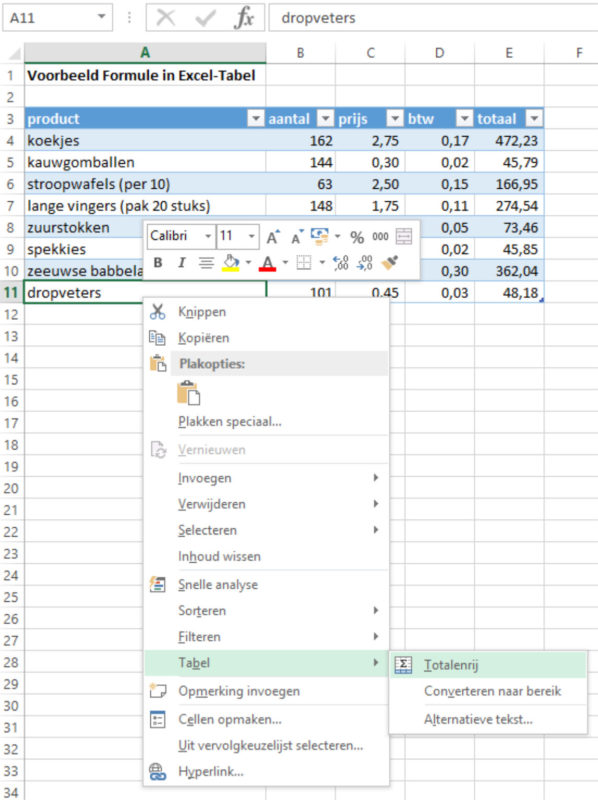Click Italic in the mini toolbar
Screen dimensions: 598x800
tap(181, 263)
